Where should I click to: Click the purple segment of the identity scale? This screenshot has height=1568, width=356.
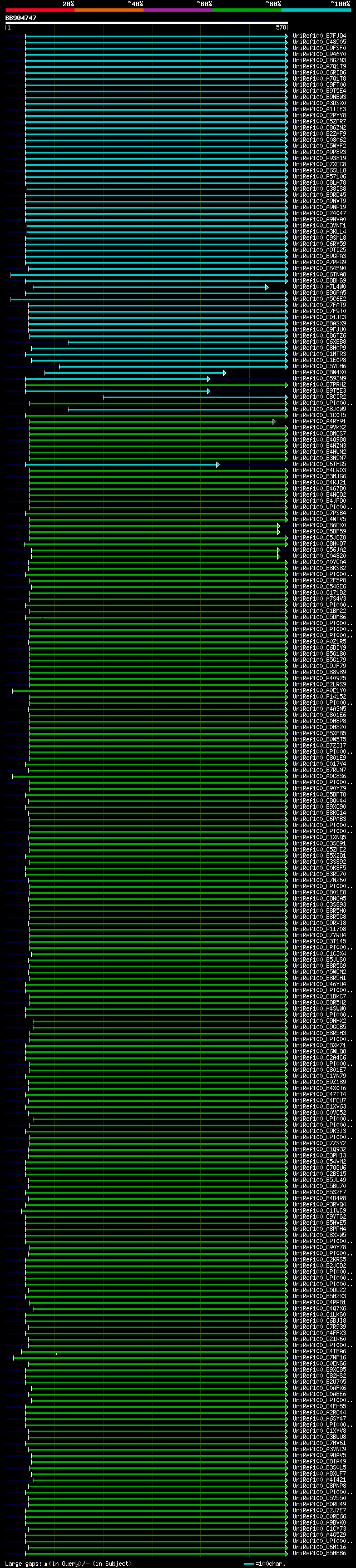coord(179,10)
